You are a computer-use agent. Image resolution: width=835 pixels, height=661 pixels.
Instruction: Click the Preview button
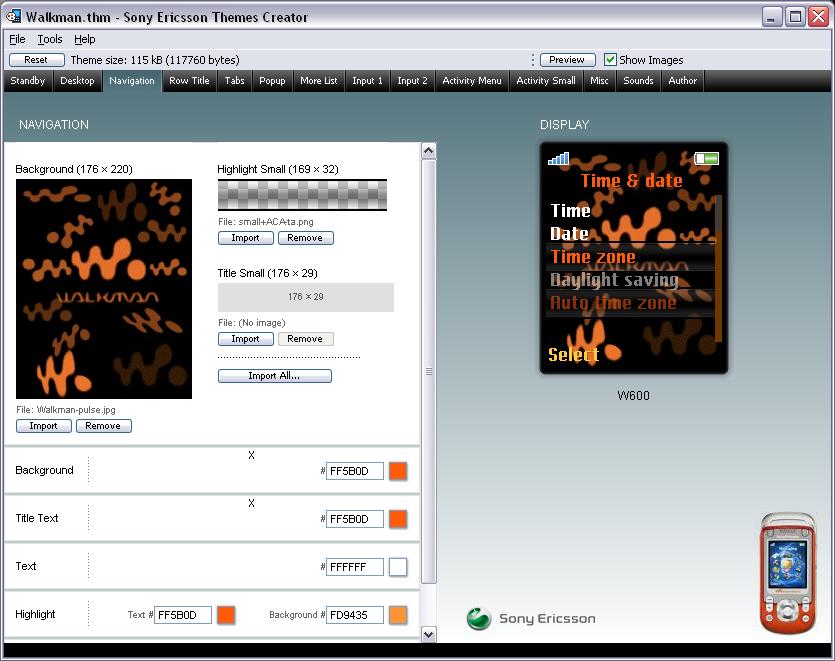point(567,60)
